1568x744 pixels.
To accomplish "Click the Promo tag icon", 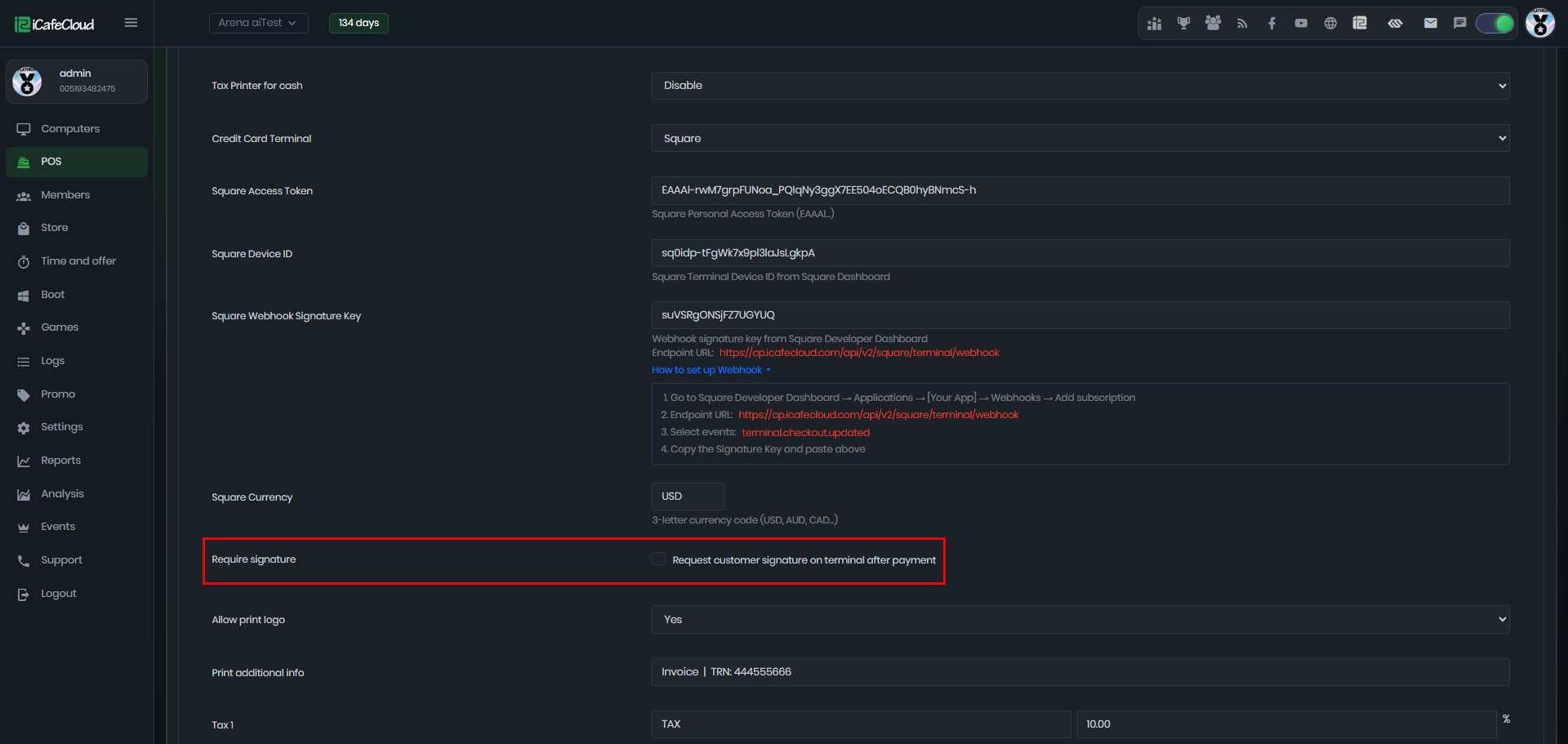I will (x=24, y=395).
